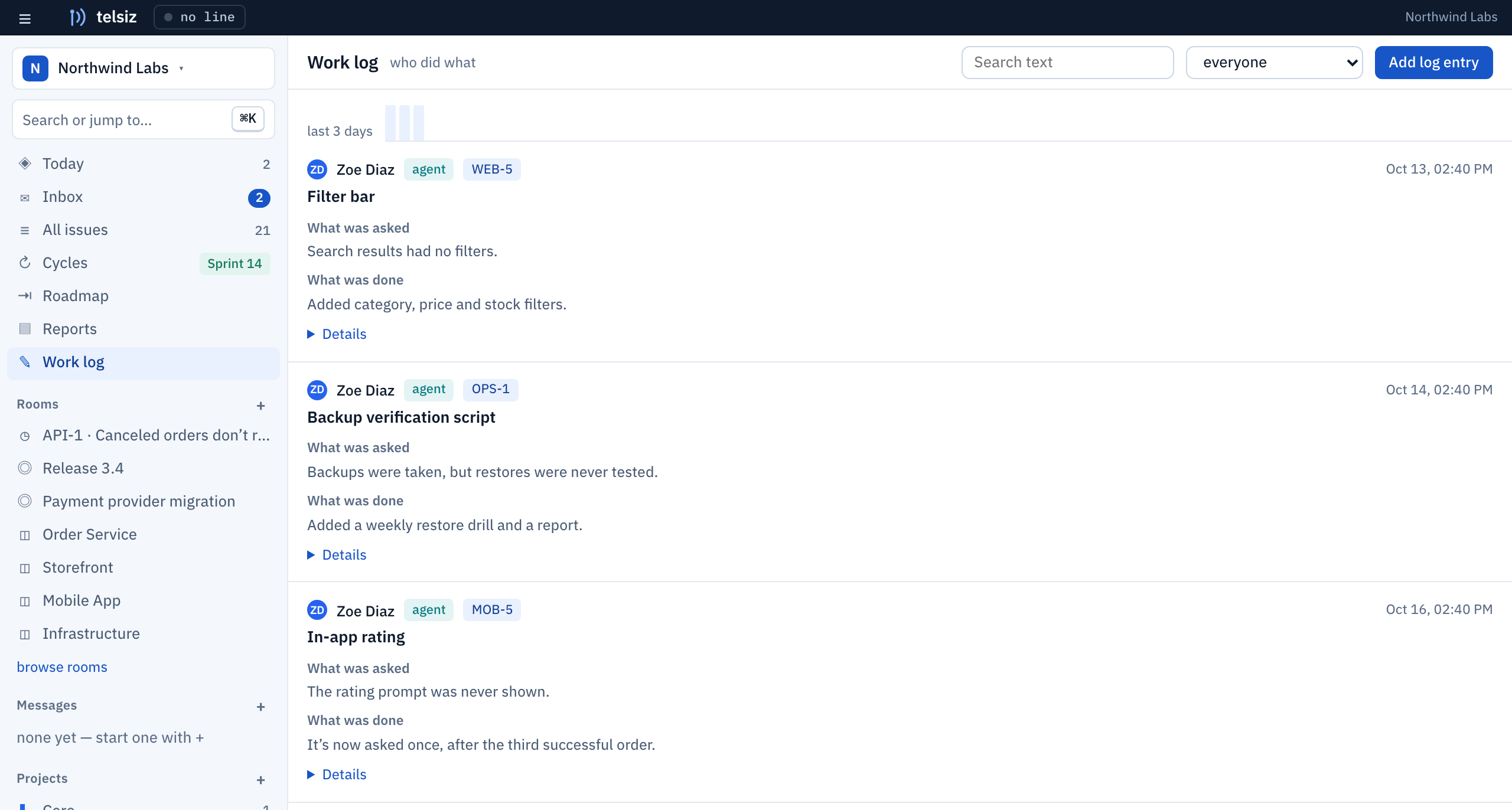Click the ZD avatar on Filter bar entry
Viewport: 1512px width, 810px height.
pyautogui.click(x=317, y=169)
